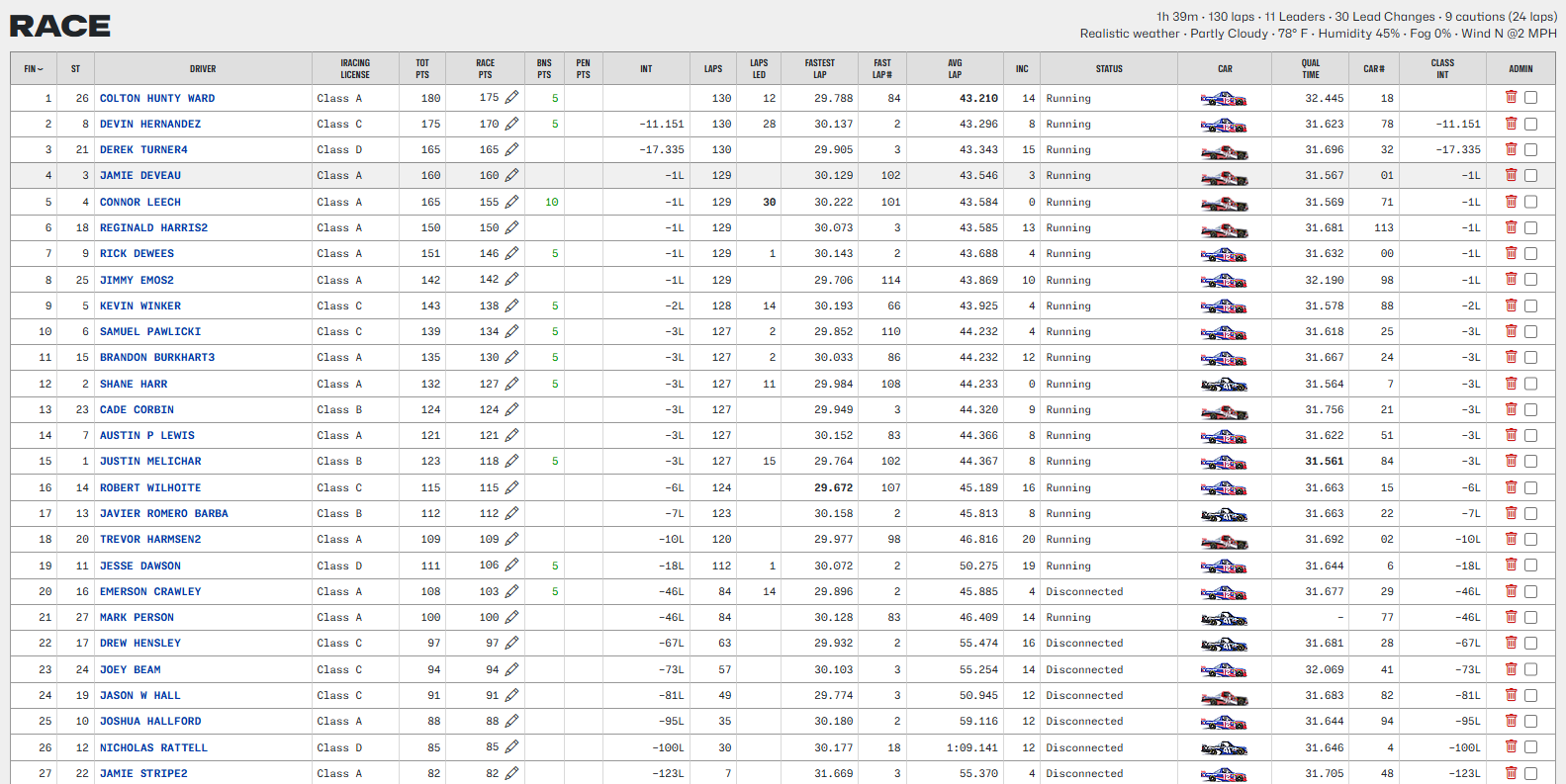Sort results by FIN column
Screen dimensions: 1566x784
pyautogui.click(x=34, y=69)
